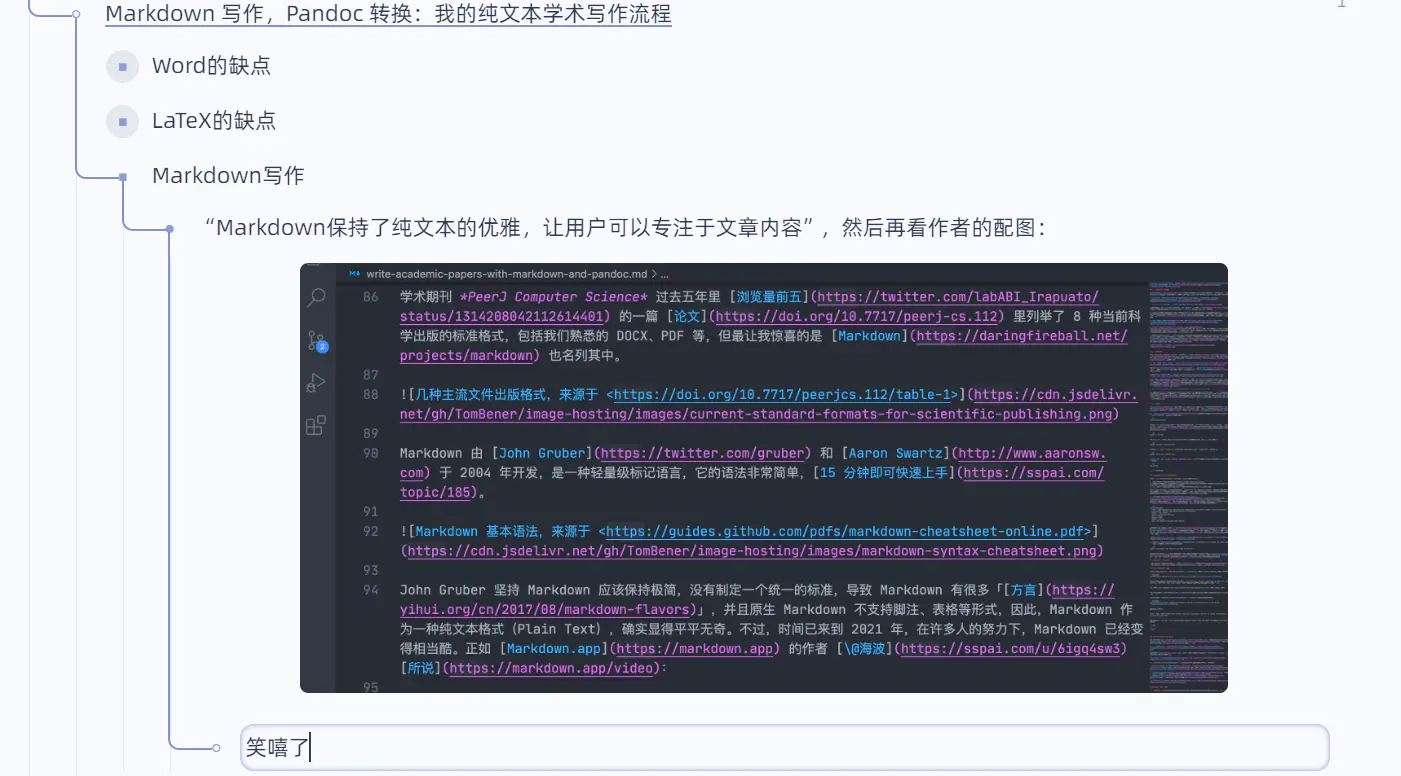
Task: Select the Search icon in the VS Code sidebar
Action: (x=316, y=297)
